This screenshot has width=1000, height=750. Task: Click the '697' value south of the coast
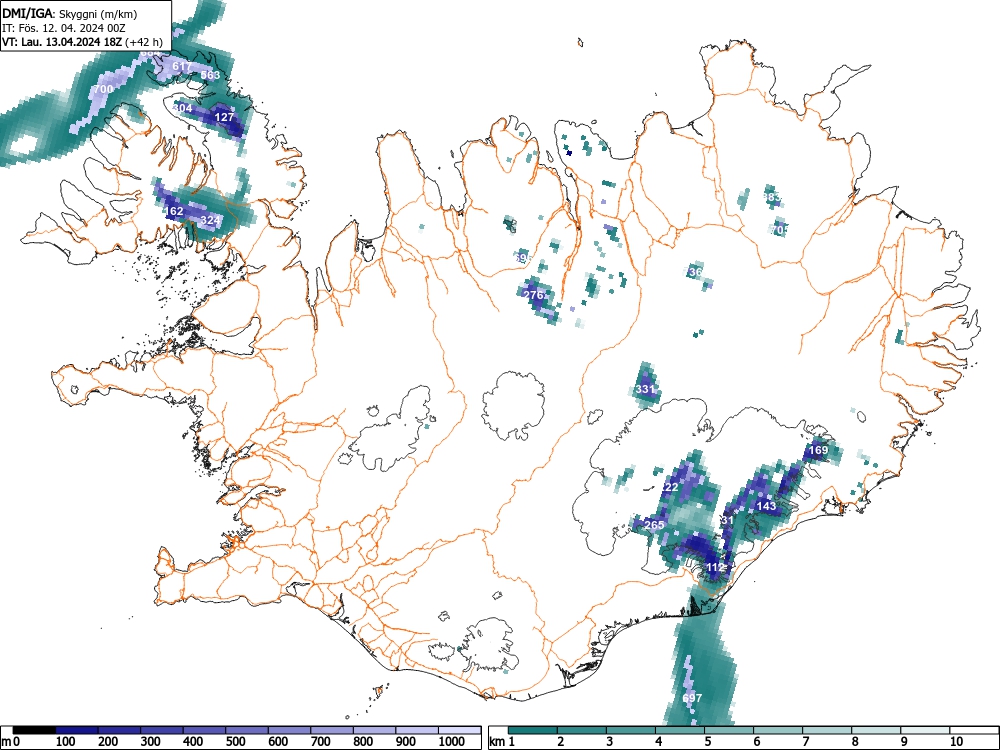click(692, 698)
